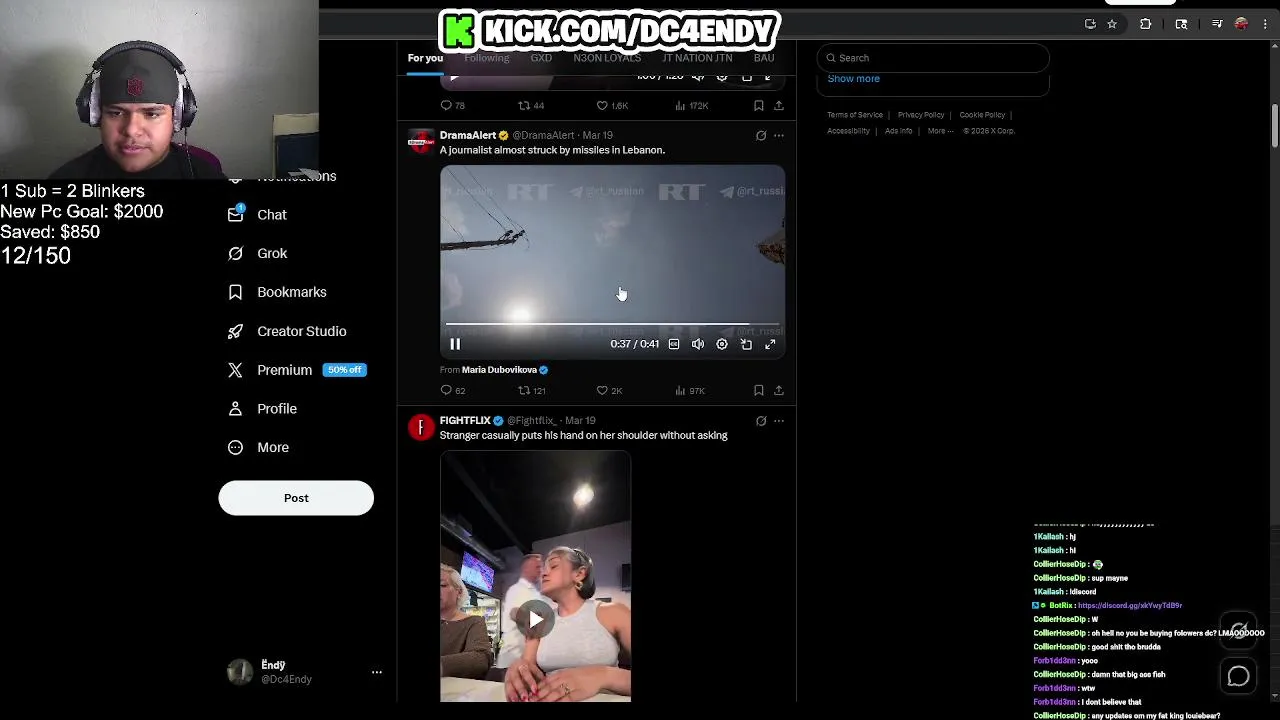Open the browser tab search icon
The width and height of the screenshot is (1280, 720).
pyautogui.click(x=1181, y=24)
